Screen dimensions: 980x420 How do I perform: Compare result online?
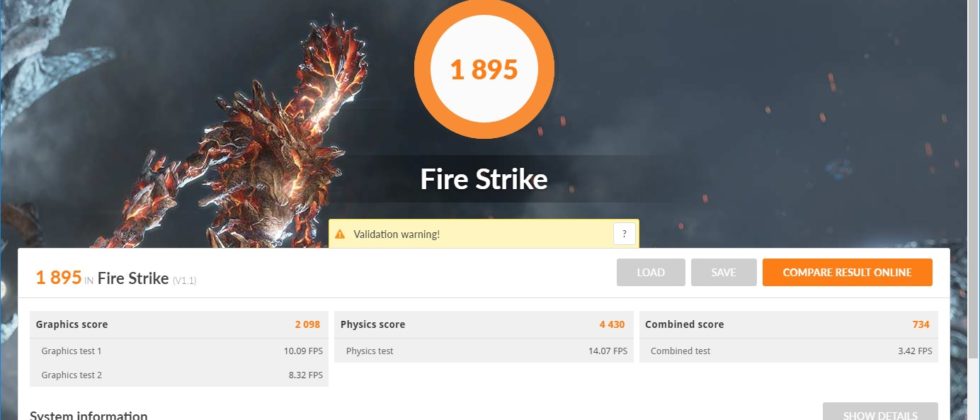(x=847, y=272)
